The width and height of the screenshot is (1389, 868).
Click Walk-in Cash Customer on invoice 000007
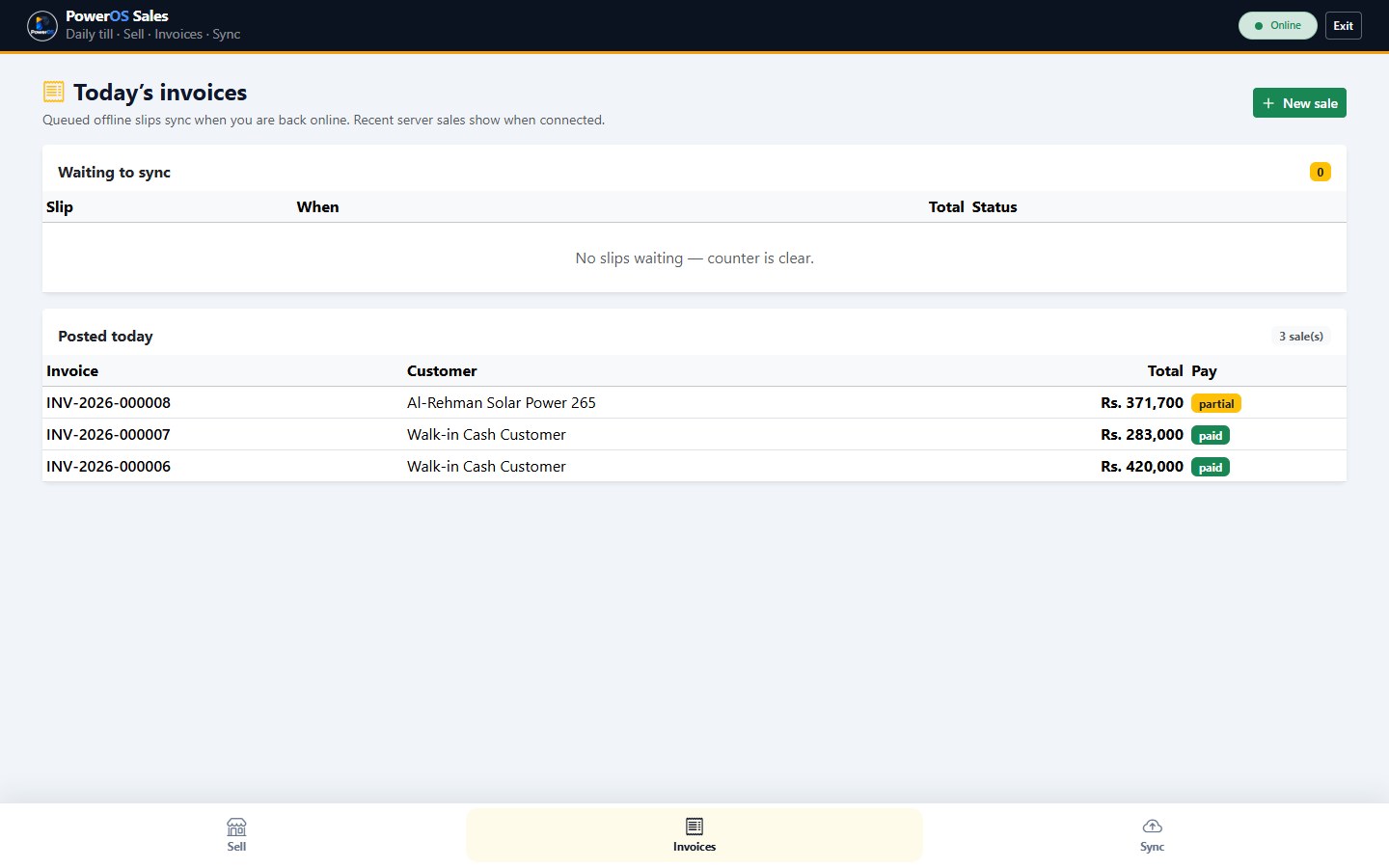pos(486,435)
